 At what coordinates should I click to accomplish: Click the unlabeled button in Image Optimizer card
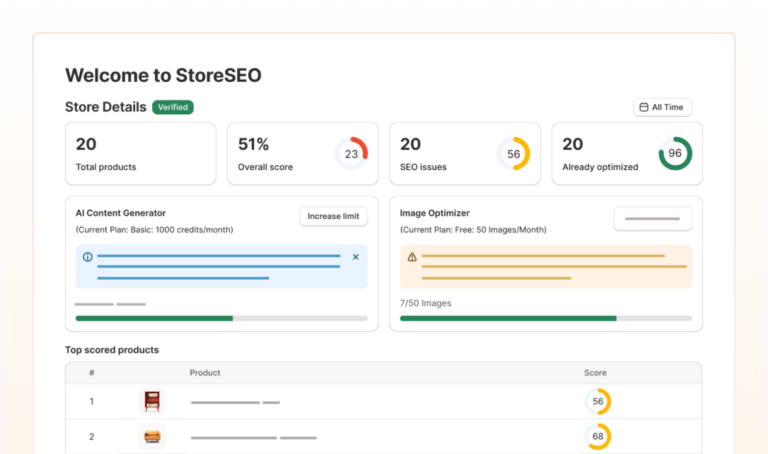(652, 218)
